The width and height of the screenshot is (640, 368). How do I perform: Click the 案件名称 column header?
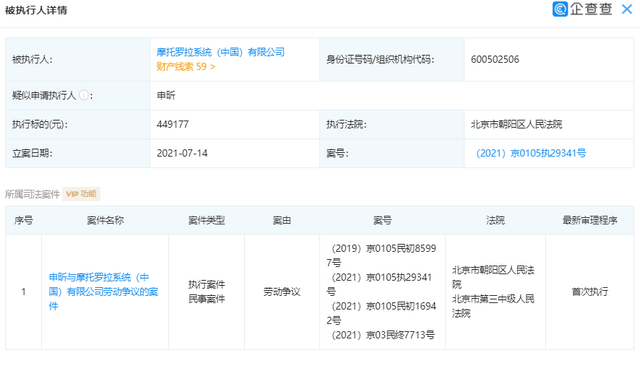(x=105, y=220)
